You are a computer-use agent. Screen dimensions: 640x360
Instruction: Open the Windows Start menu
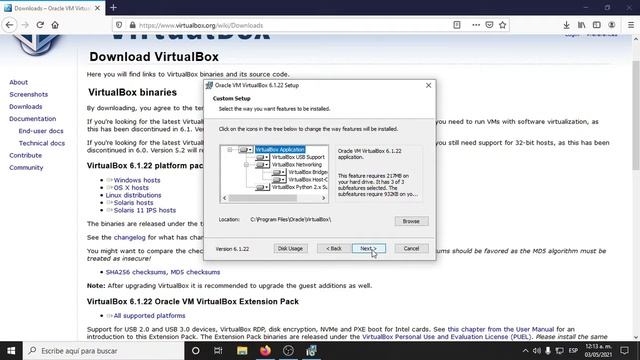click(x=11, y=351)
